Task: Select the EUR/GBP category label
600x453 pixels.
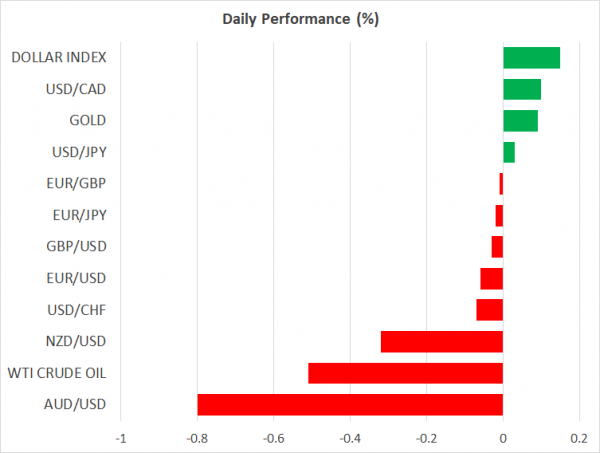Action: (x=77, y=183)
